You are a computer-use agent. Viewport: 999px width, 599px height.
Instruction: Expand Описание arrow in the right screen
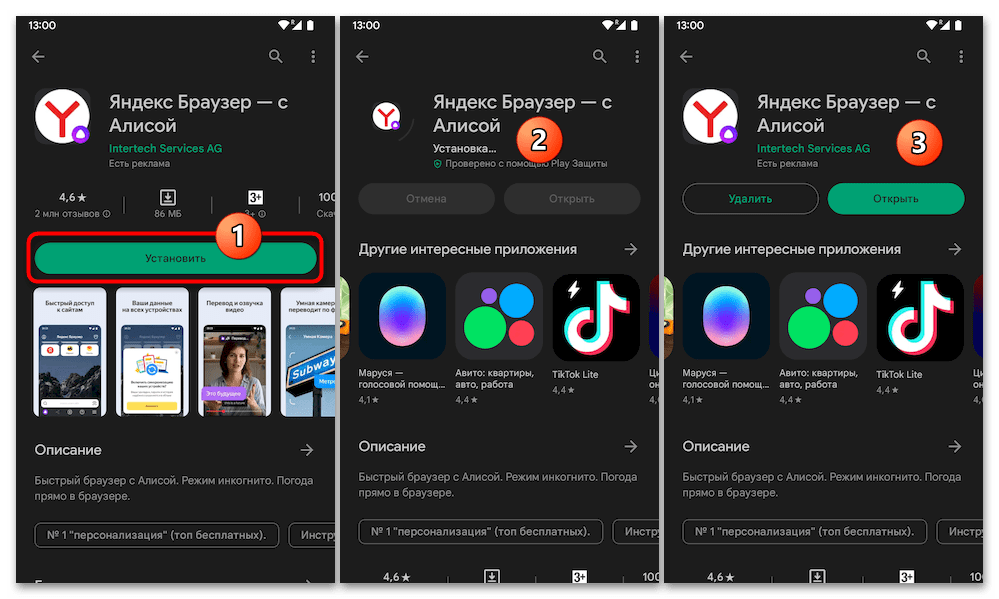tap(954, 446)
